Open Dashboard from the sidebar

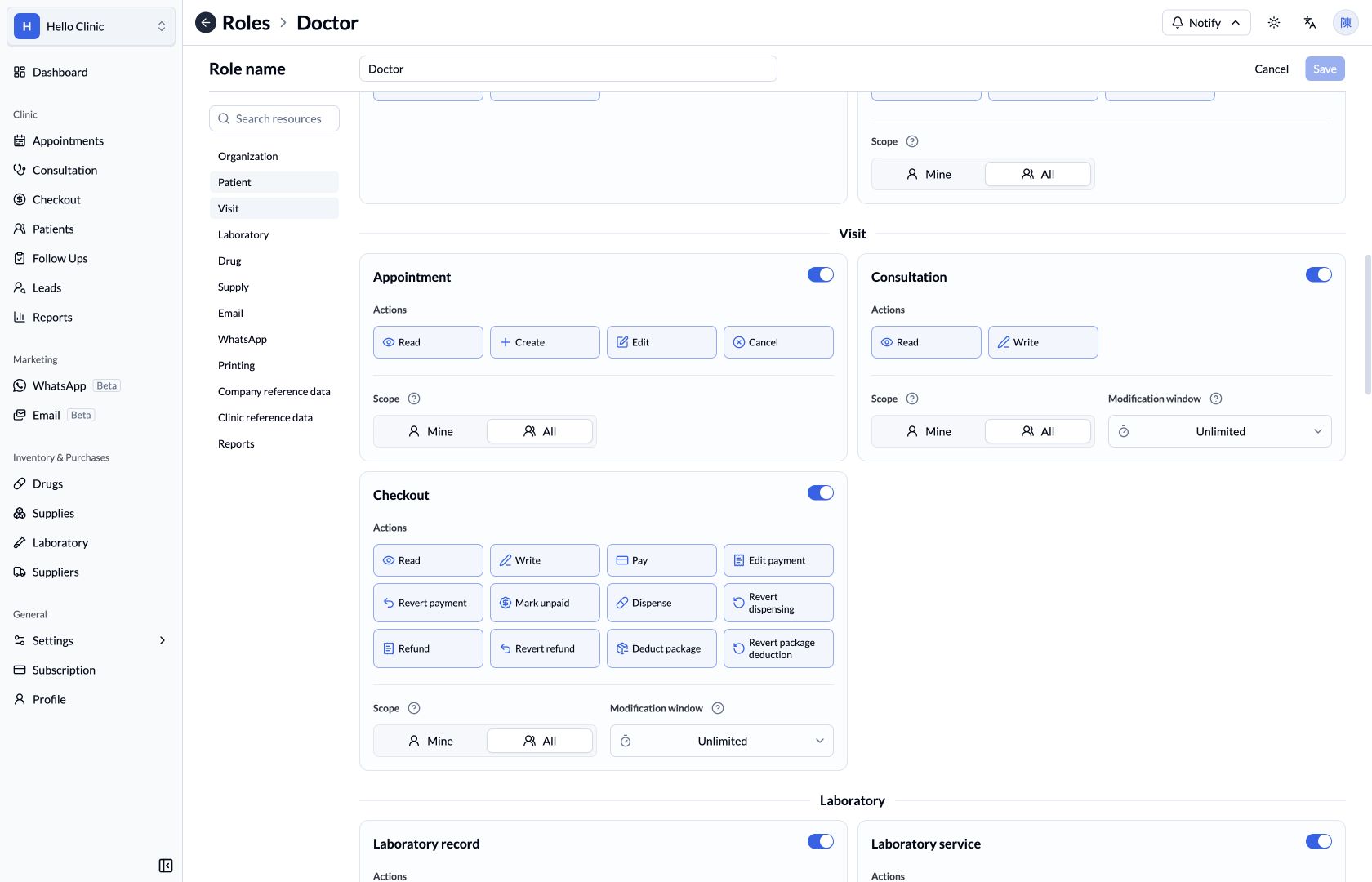pyautogui.click(x=91, y=72)
